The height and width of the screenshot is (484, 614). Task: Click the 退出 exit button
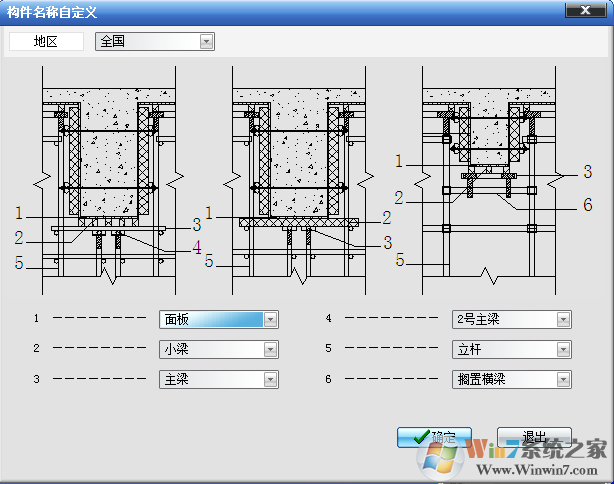pyautogui.click(x=534, y=437)
